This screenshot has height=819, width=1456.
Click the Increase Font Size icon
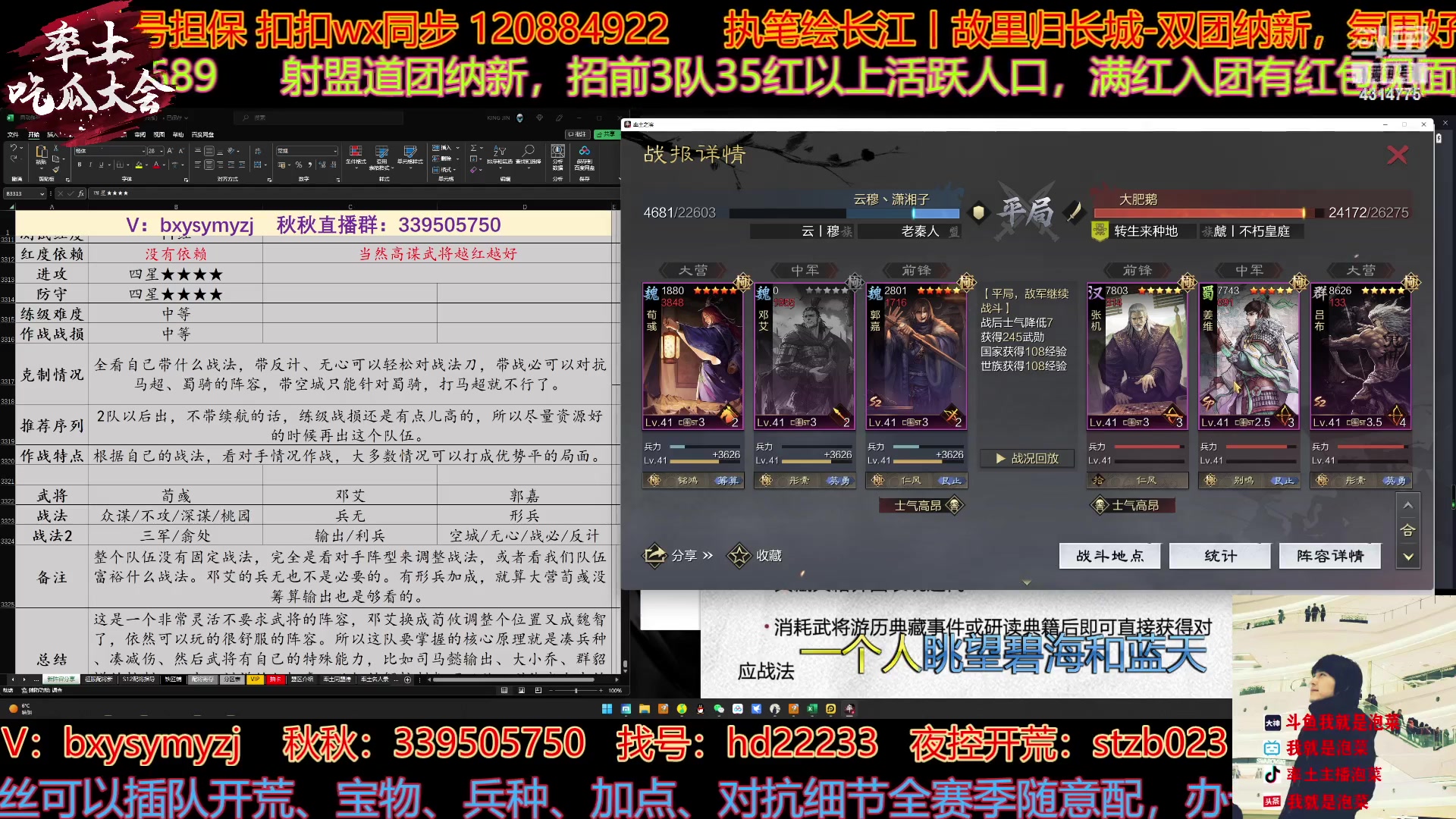click(170, 151)
